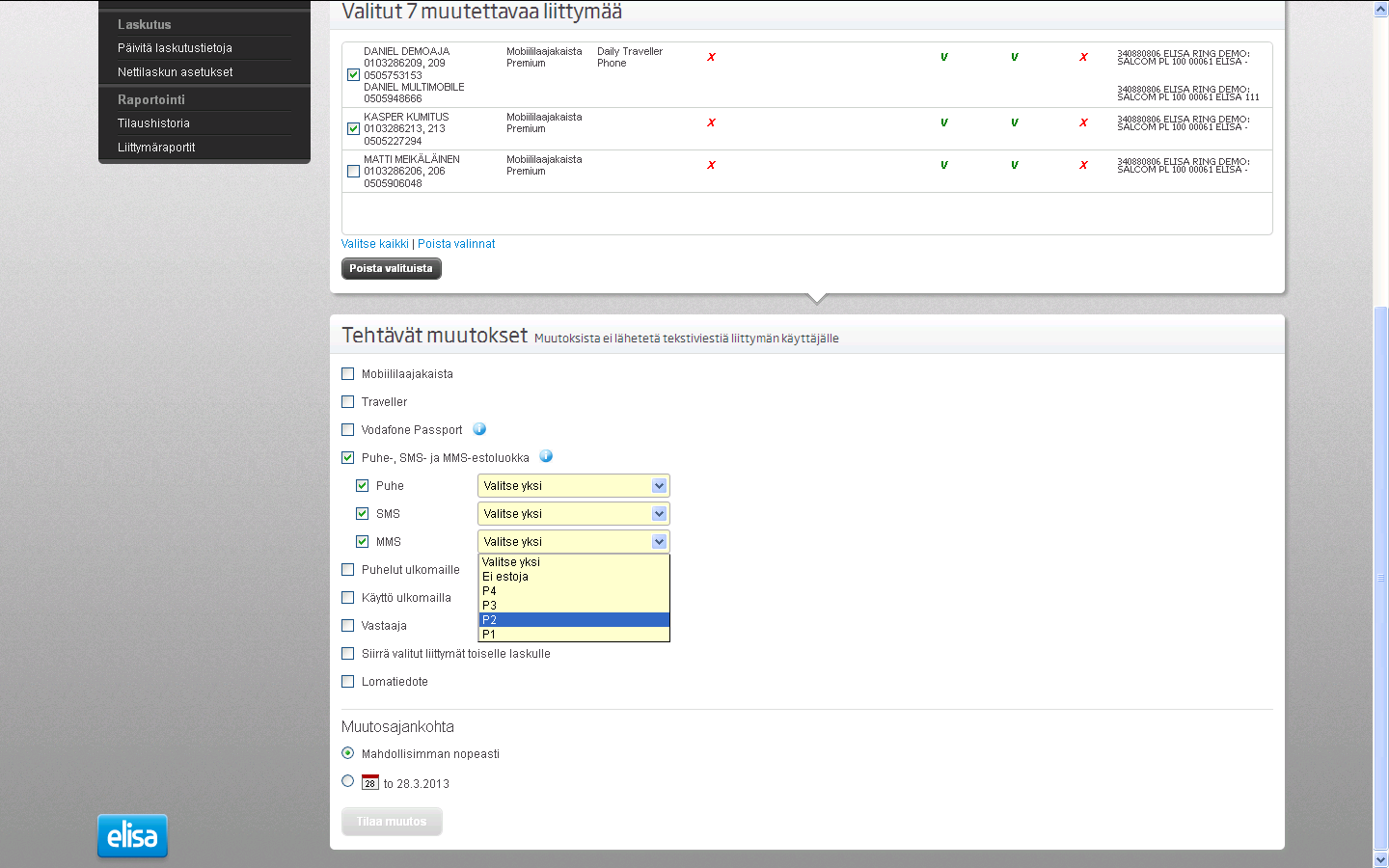Open the SMS barring class dropdown
1389x868 pixels.
[574, 513]
